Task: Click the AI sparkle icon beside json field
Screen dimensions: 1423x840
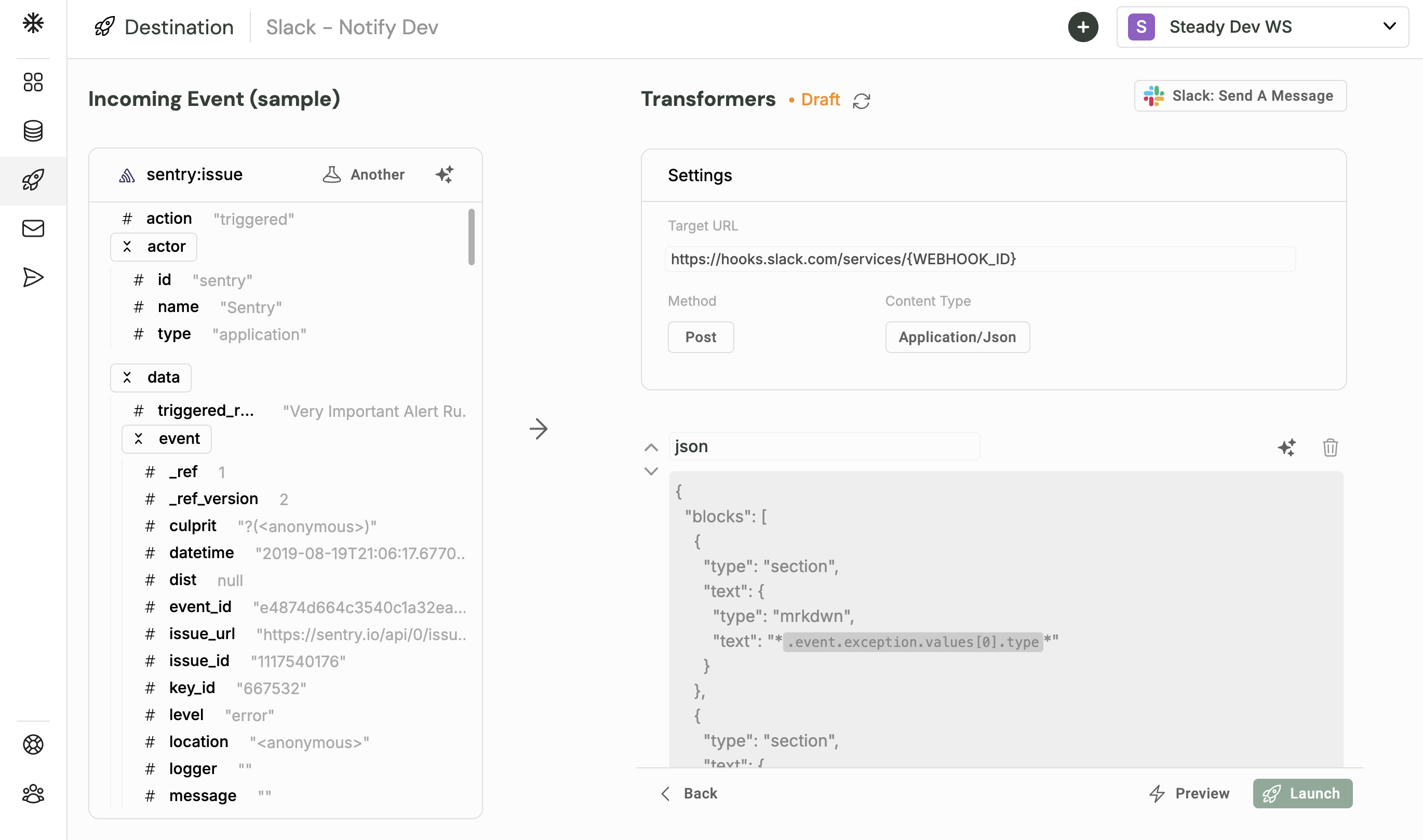Action: coord(1286,447)
